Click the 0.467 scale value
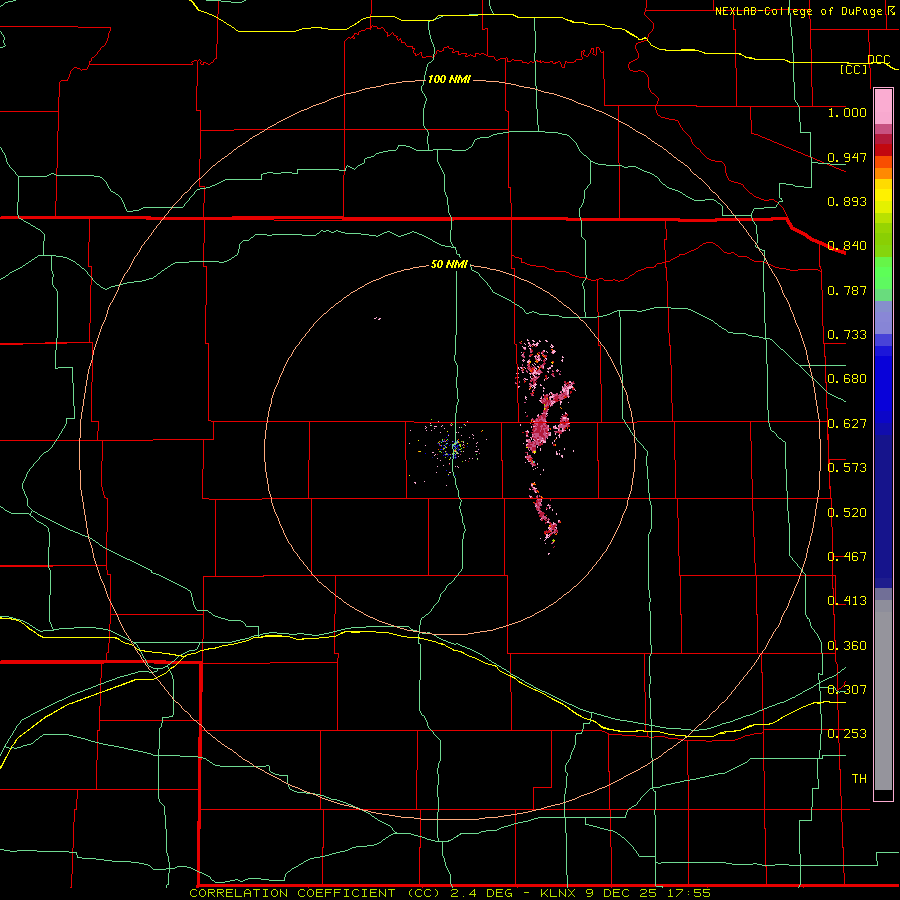 coord(847,557)
